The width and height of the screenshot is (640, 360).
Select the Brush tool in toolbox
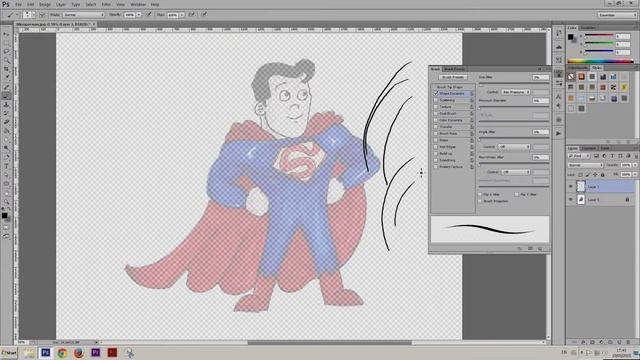click(x=6, y=96)
